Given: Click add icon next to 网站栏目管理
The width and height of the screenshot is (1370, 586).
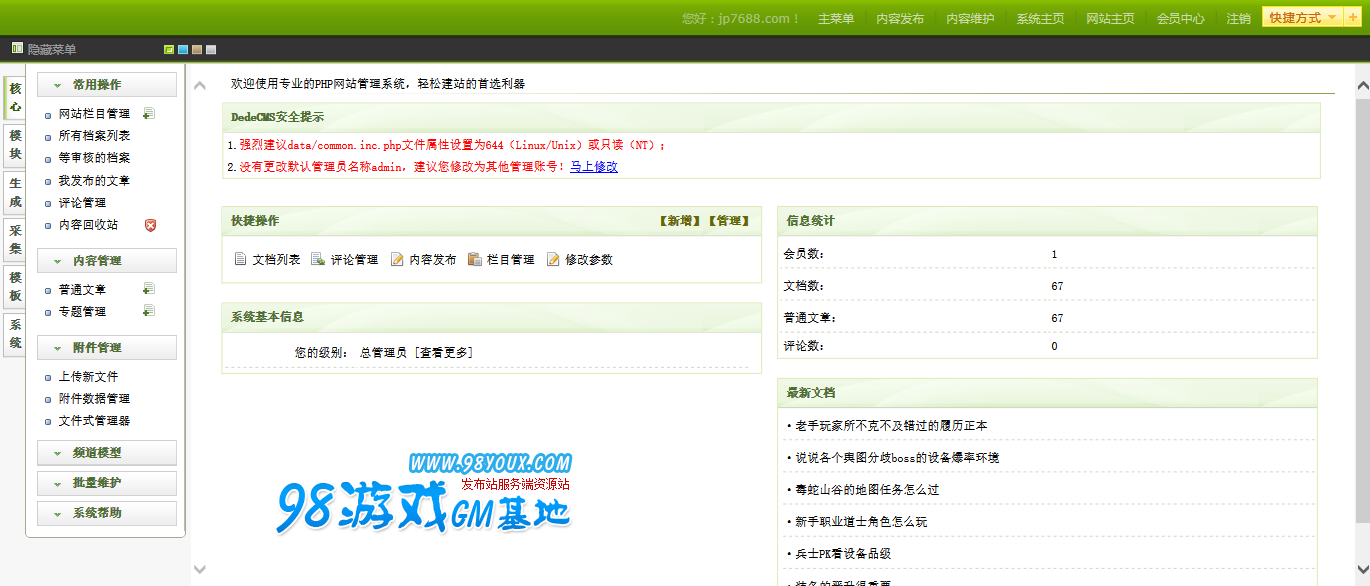Looking at the screenshot, I should pyautogui.click(x=148, y=113).
